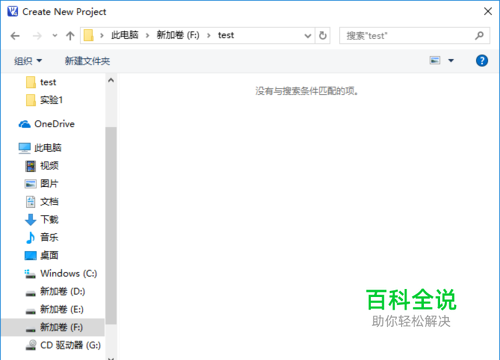500x360 pixels.
Task: Click the 文档 document icon
Action: tap(31, 201)
